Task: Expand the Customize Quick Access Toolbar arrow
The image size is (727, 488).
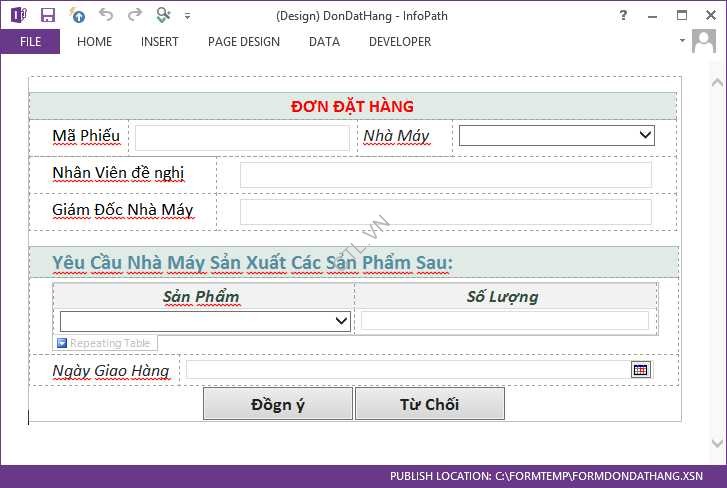Action: point(188,16)
